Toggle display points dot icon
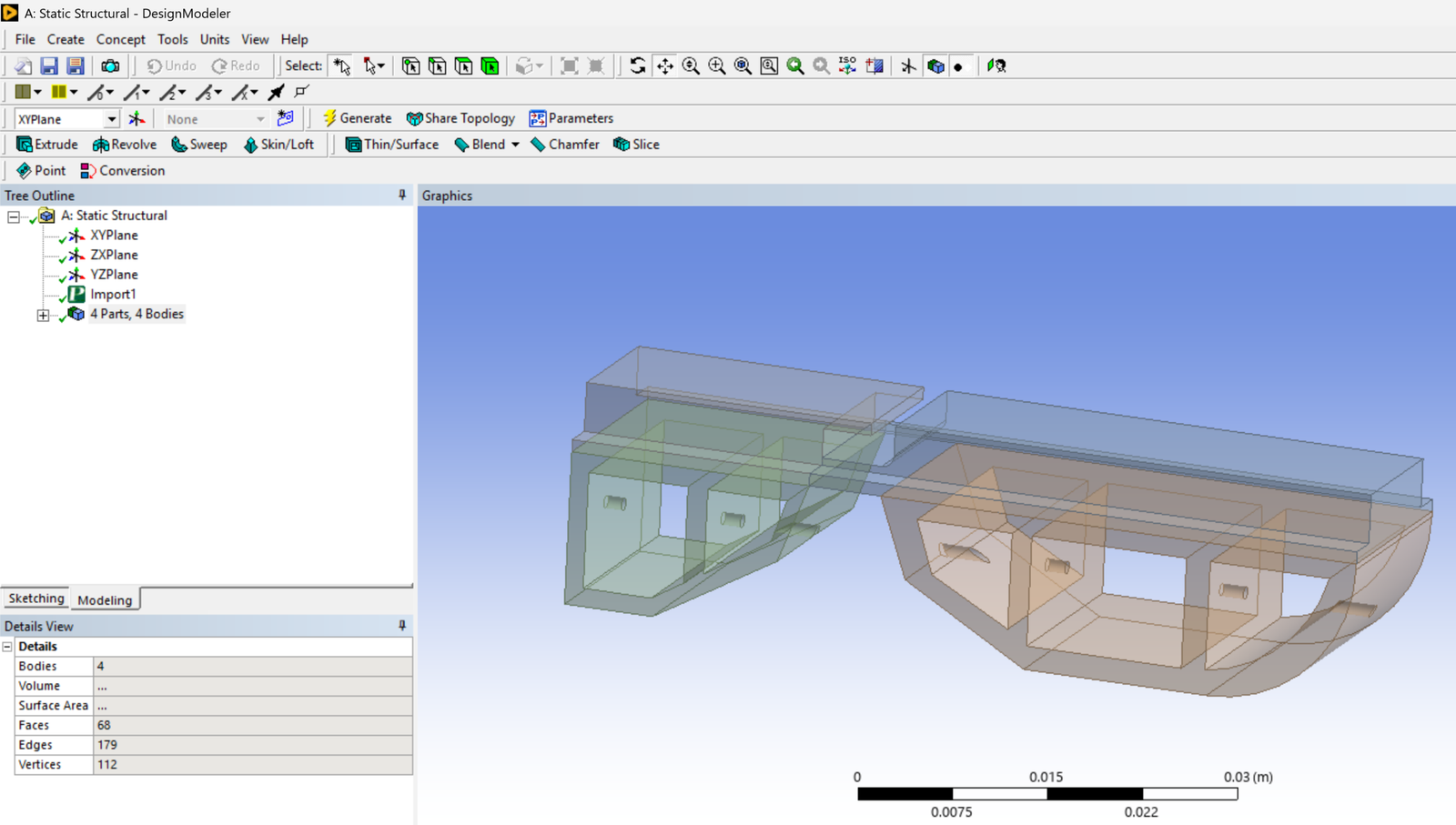This screenshot has height=825, width=1456. tap(958, 66)
